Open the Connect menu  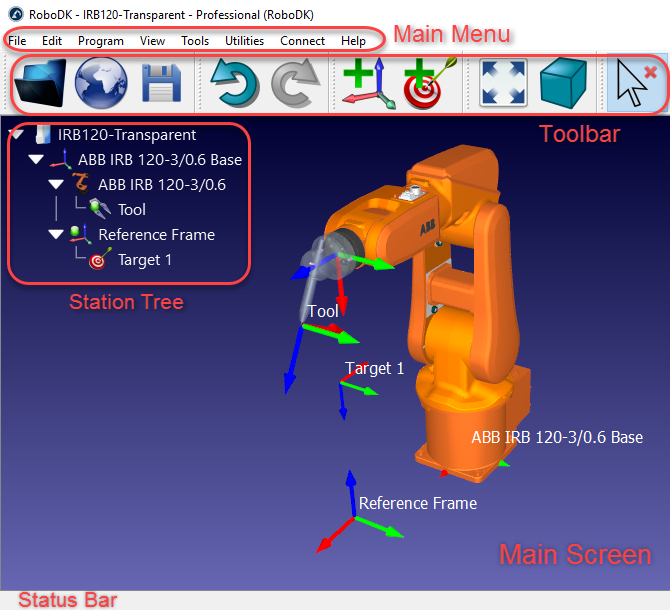[302, 41]
